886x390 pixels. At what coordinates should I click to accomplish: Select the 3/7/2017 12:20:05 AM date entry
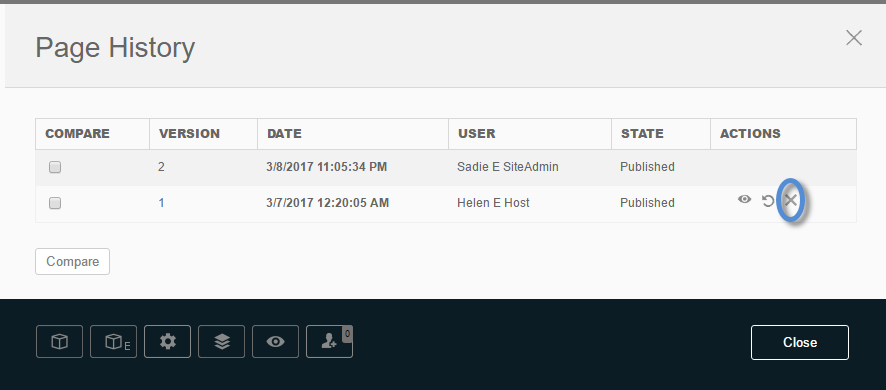pos(327,203)
